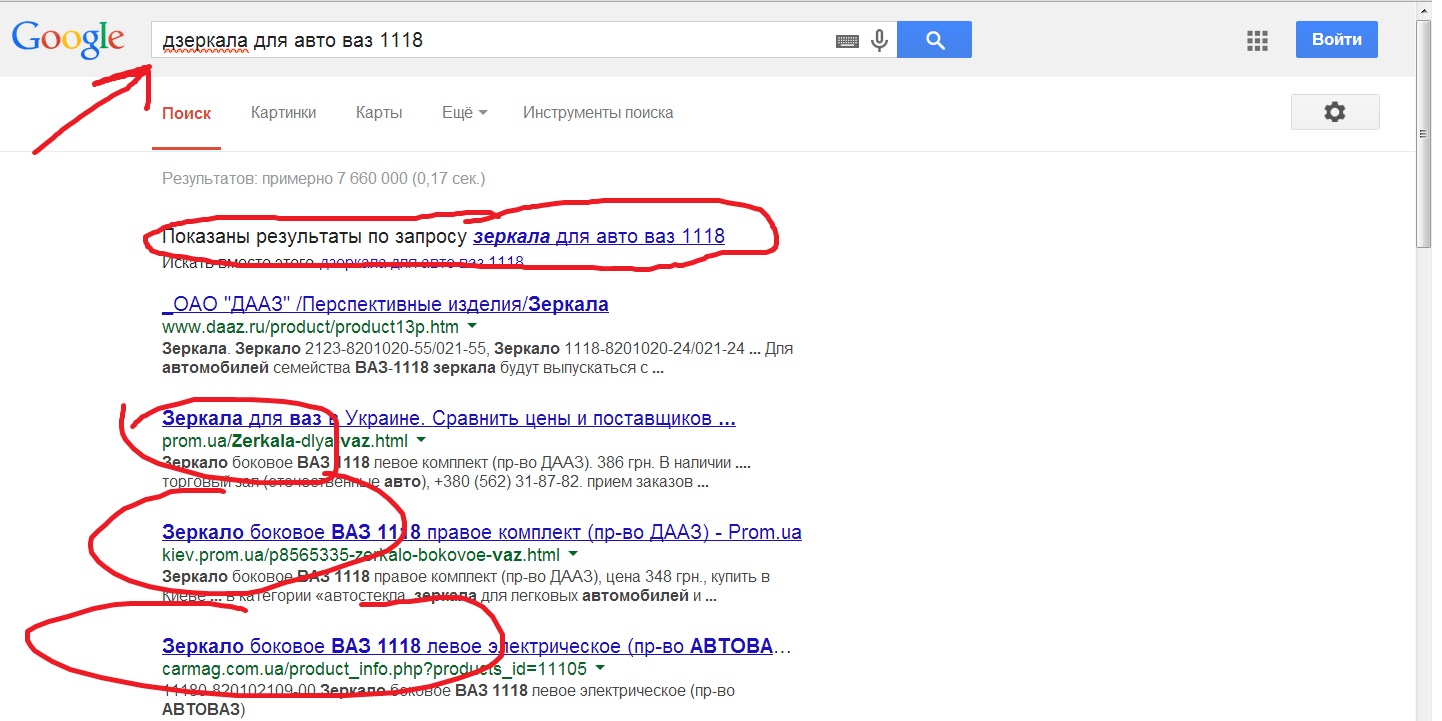Click the Войти sign-in button

pyautogui.click(x=1337, y=40)
